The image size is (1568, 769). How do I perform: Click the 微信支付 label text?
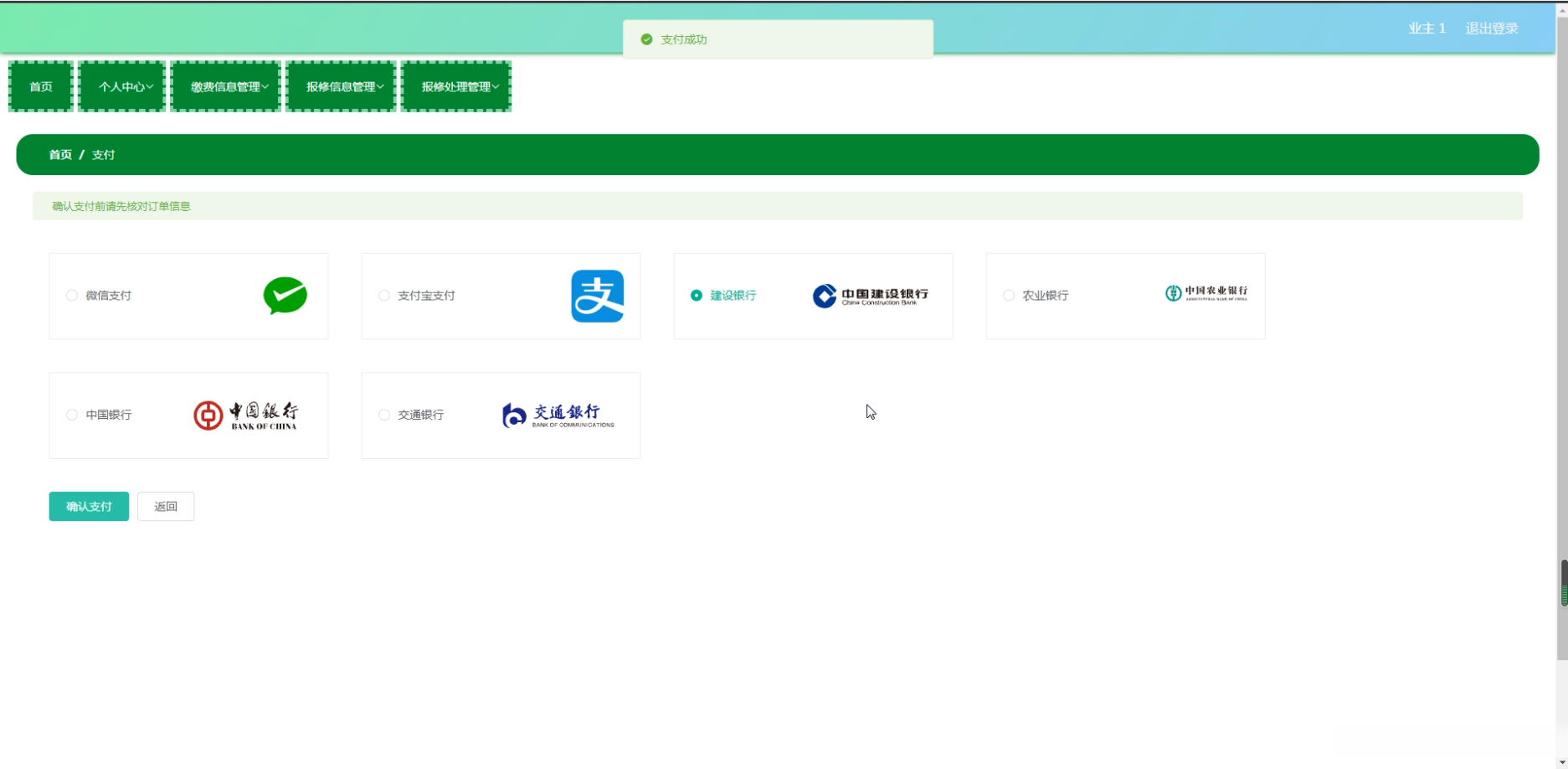click(109, 296)
